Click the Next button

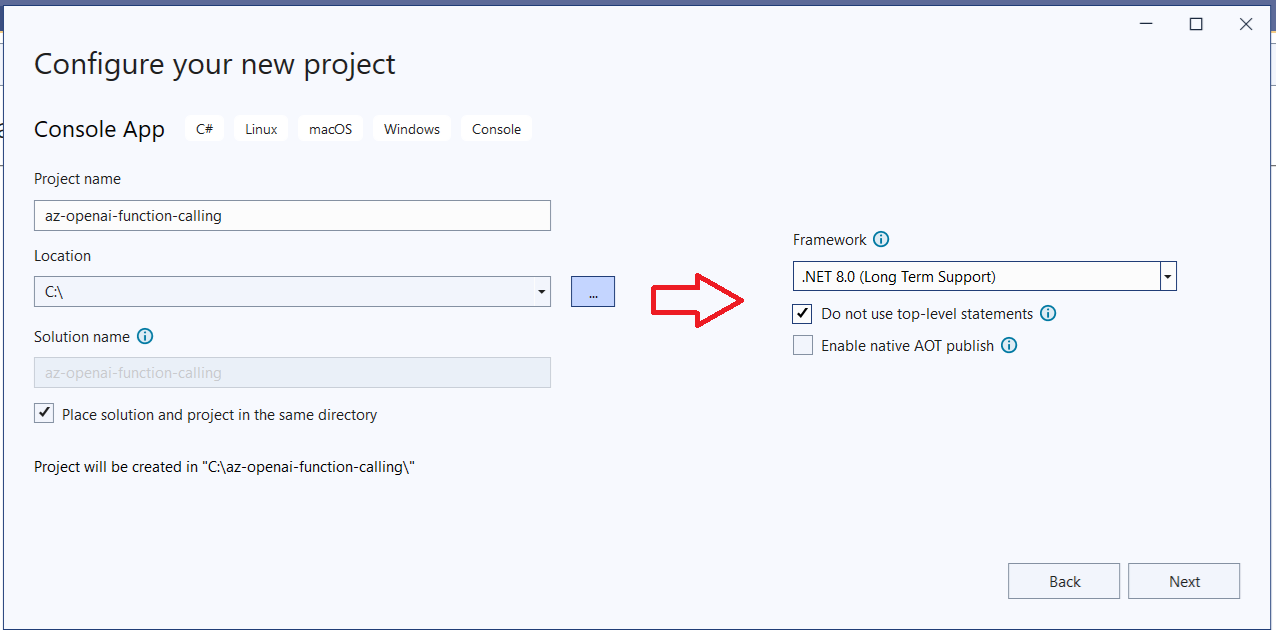pos(1184,582)
